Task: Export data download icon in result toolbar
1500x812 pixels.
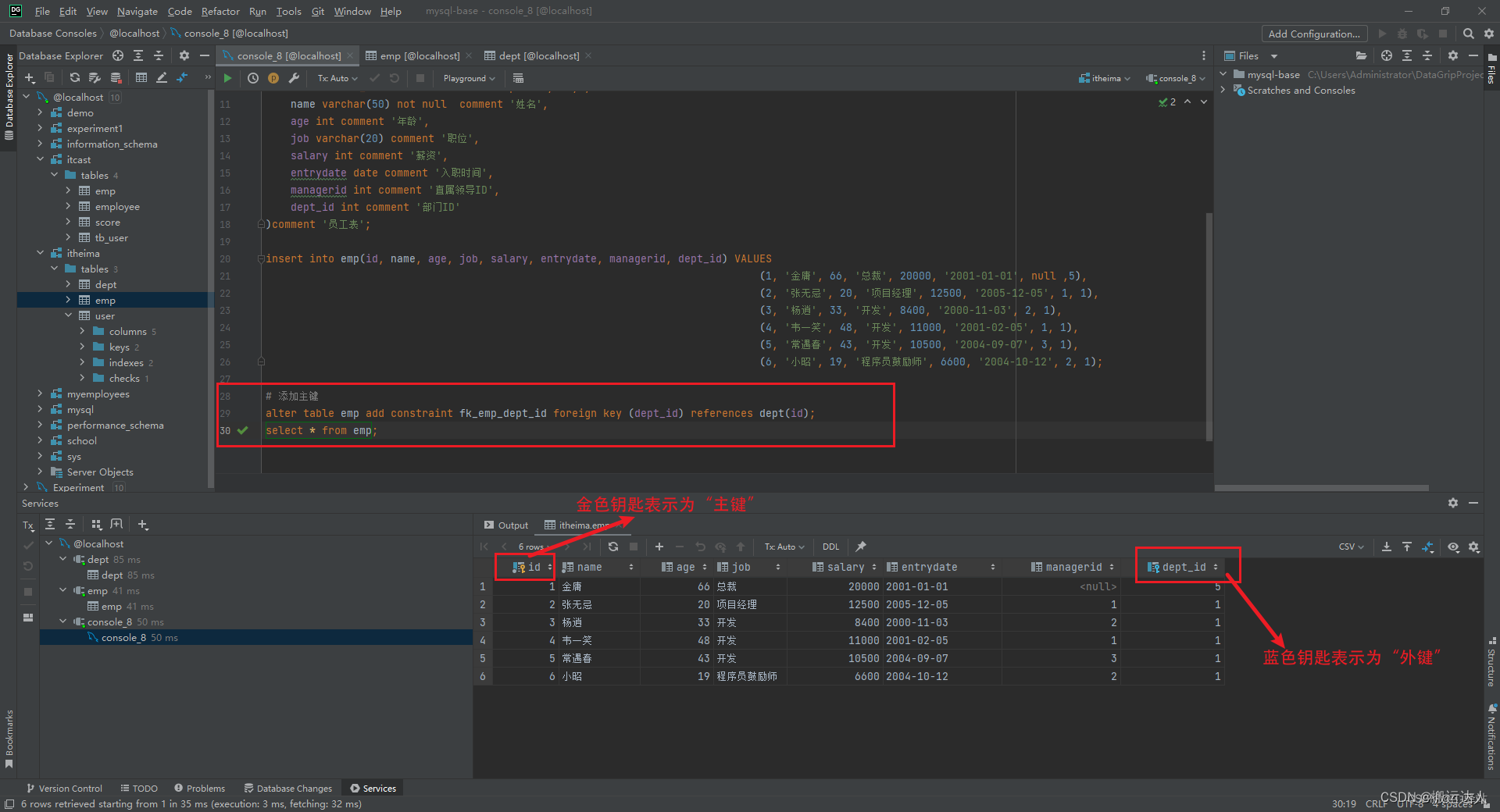Action: pos(1387,547)
